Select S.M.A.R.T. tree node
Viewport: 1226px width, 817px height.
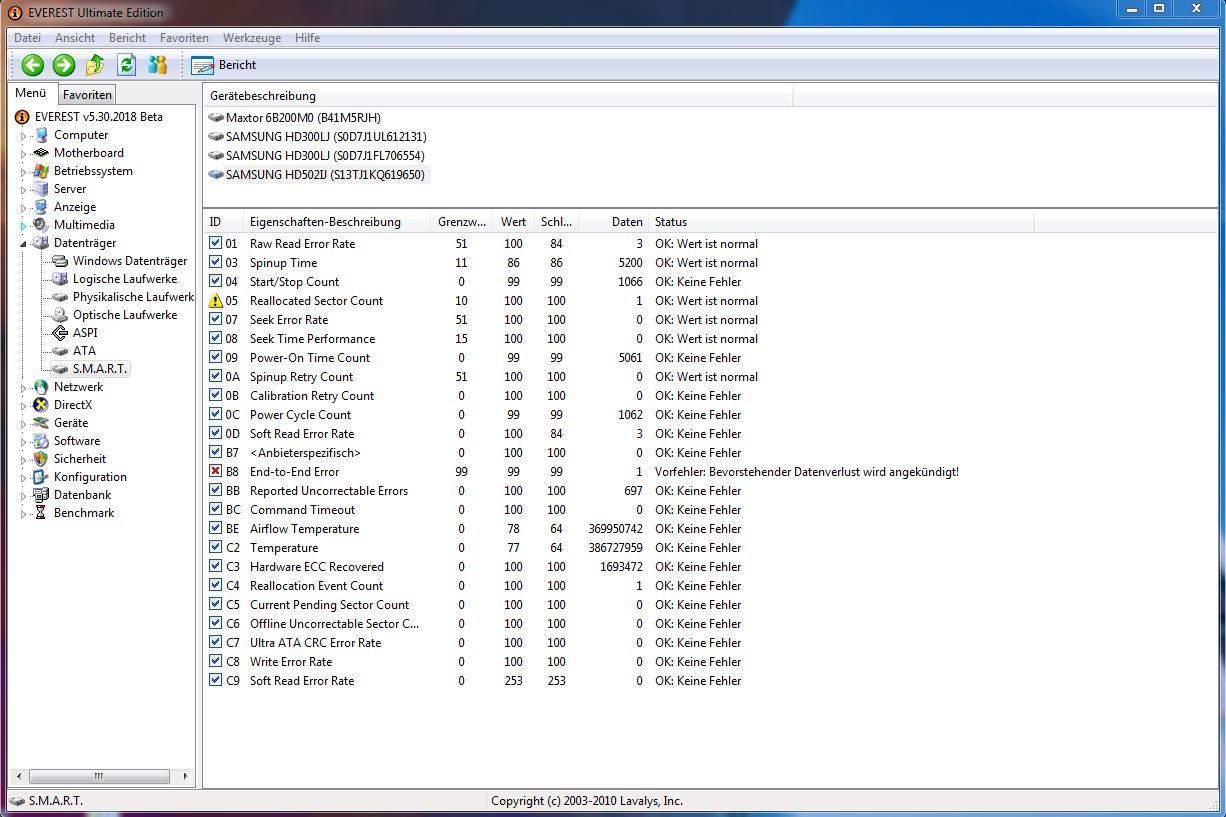100,369
